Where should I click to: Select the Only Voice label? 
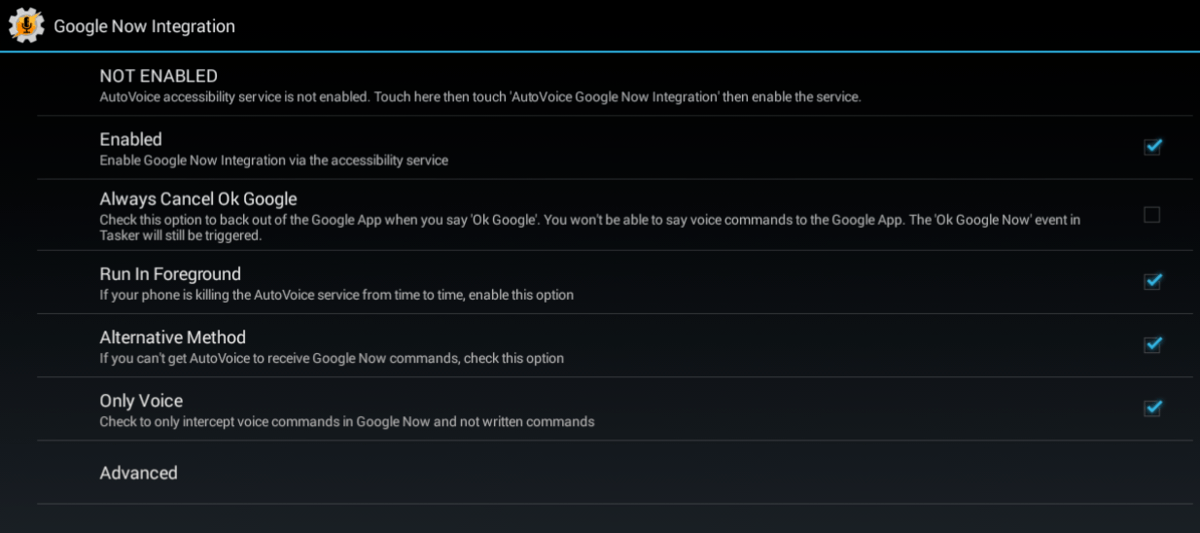coord(141,401)
